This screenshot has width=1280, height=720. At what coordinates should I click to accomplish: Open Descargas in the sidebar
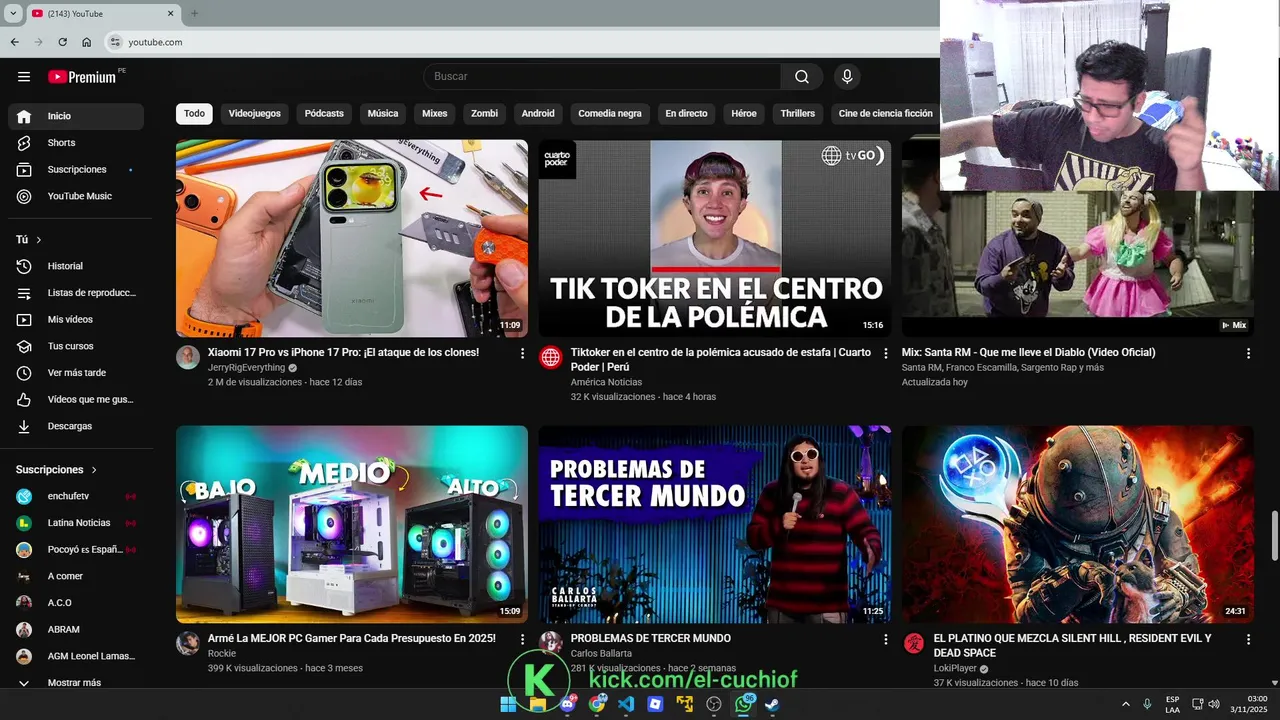click(76, 426)
